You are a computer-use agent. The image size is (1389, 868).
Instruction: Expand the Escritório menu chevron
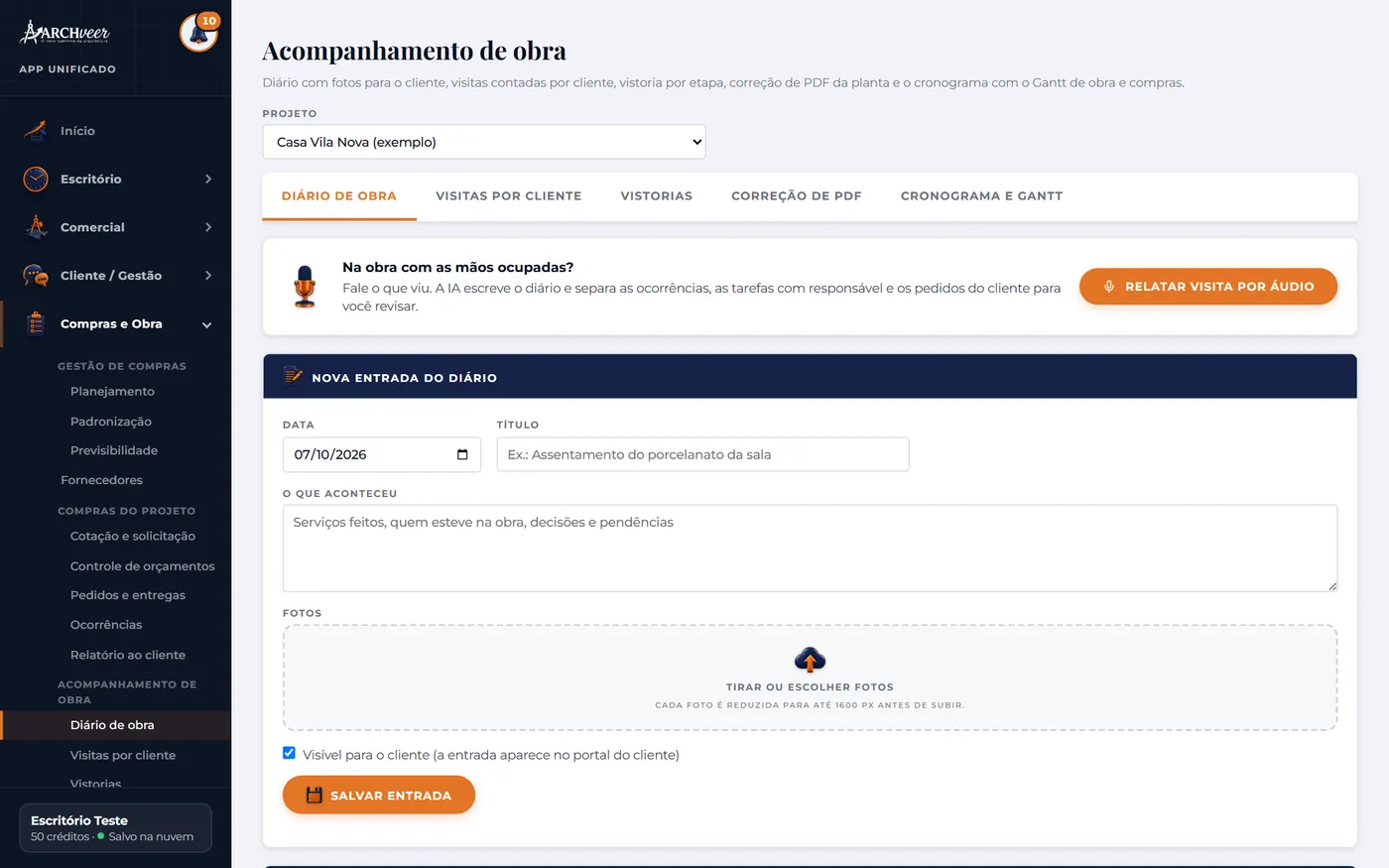(x=208, y=179)
